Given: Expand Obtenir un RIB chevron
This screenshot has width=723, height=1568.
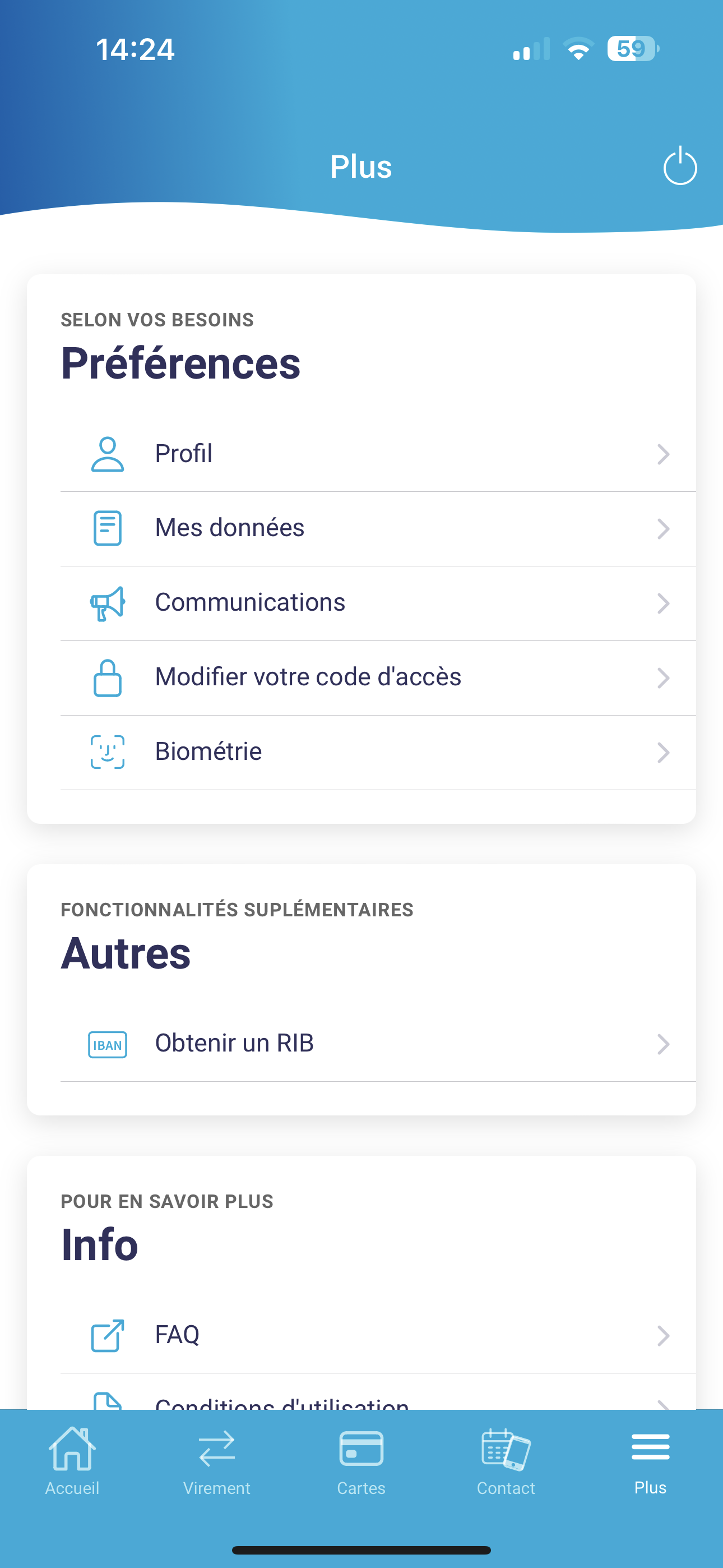Looking at the screenshot, I should tap(664, 1045).
